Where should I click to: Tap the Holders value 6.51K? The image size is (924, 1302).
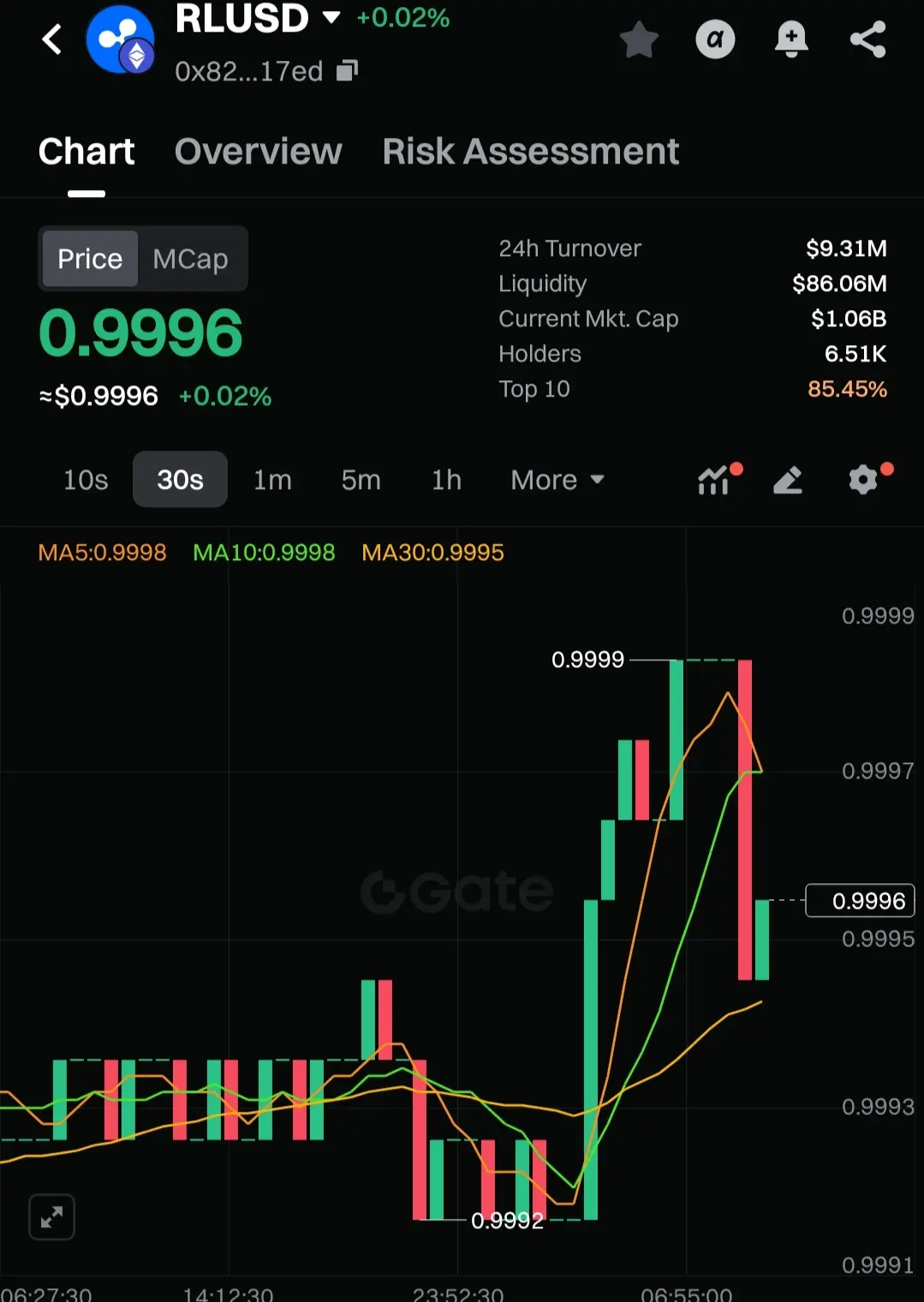point(855,354)
